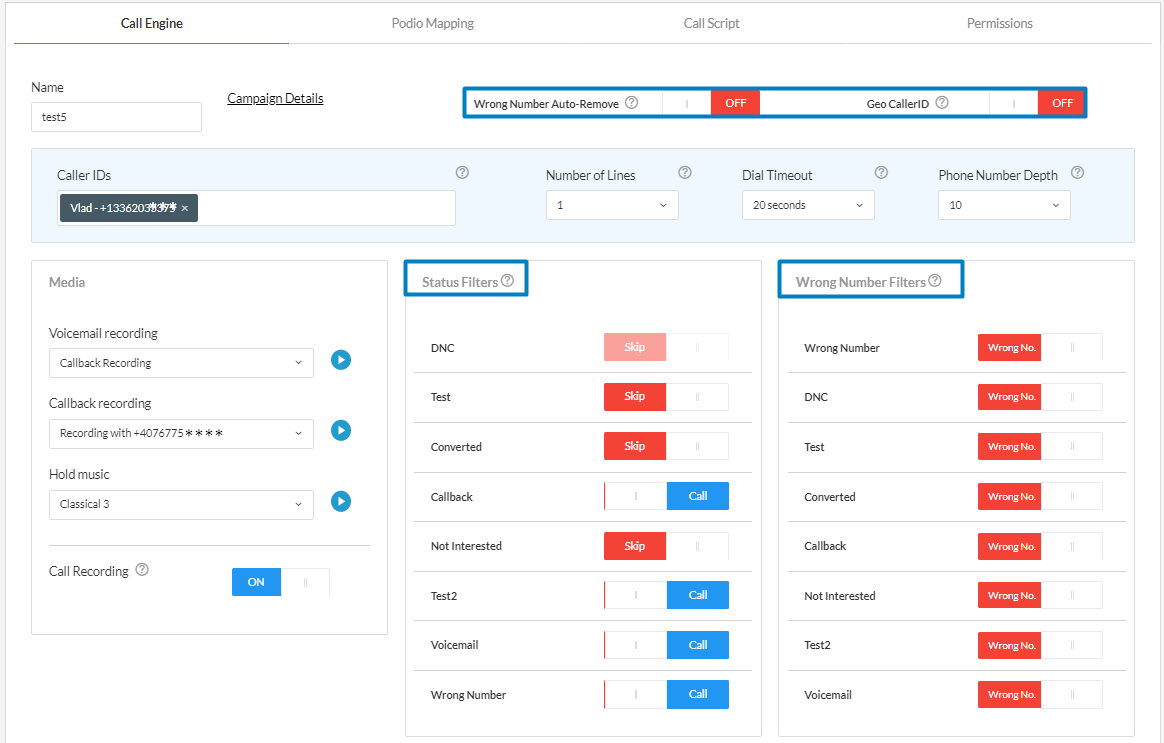Toggle the Wrong Number Auto-Remove switch
1164x743 pixels.
[x=711, y=103]
